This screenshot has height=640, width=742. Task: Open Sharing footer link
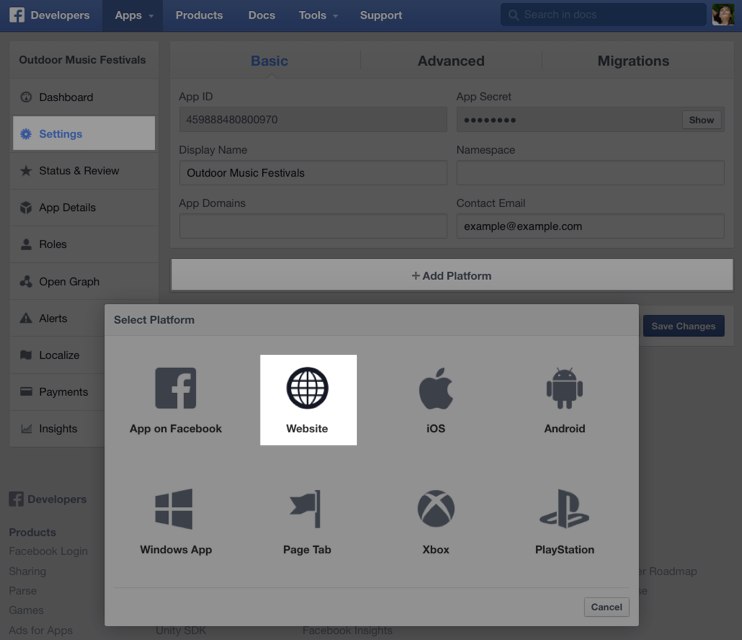27,571
